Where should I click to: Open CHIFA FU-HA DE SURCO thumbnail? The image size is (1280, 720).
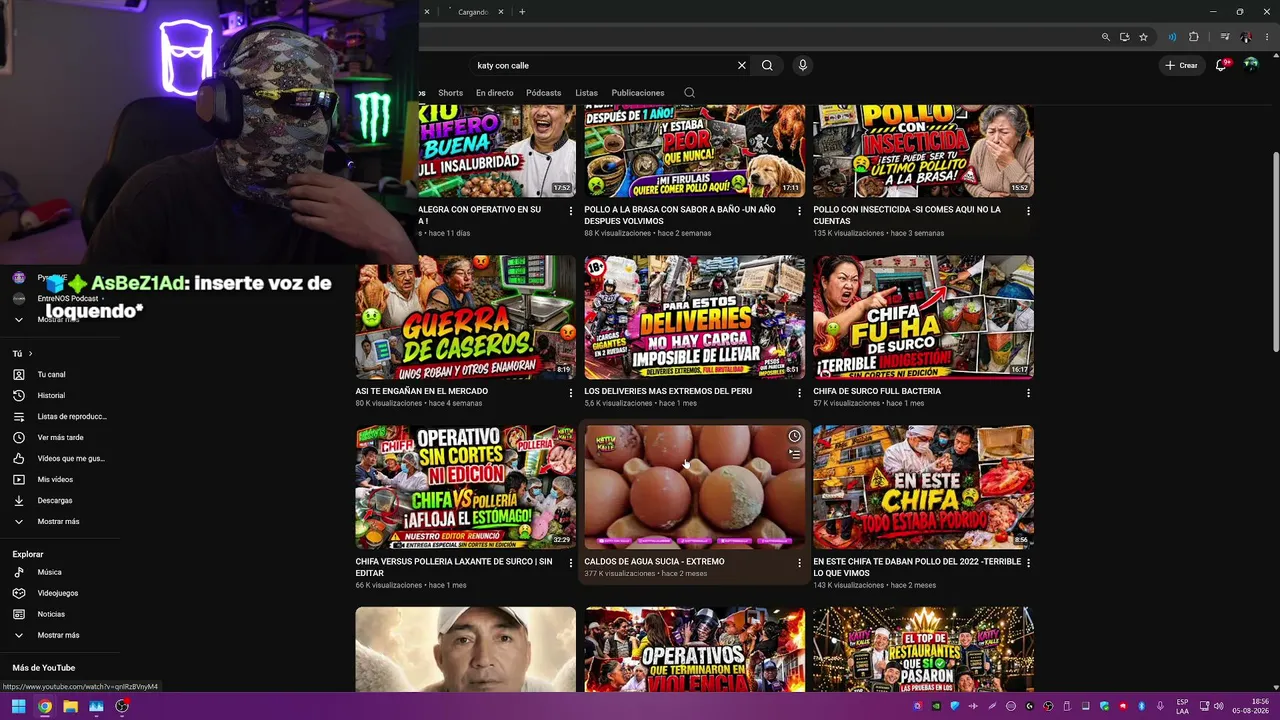(x=923, y=317)
